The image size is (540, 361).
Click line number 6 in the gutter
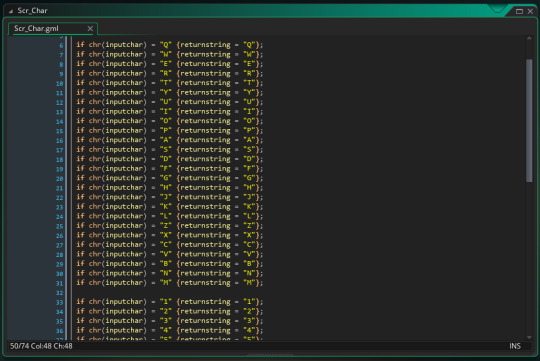pyautogui.click(x=61, y=45)
